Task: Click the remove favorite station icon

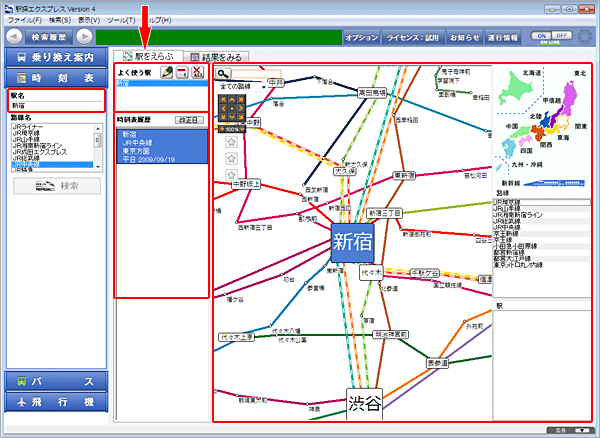Action: click(183, 74)
